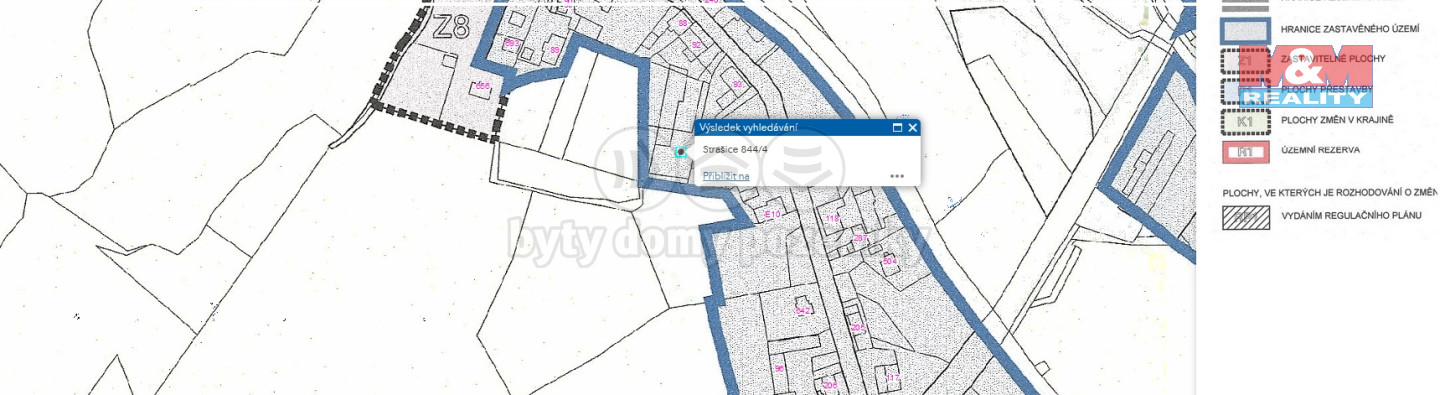Open the three-dots popup options menu
This screenshot has width=1440, height=395.
897,176
